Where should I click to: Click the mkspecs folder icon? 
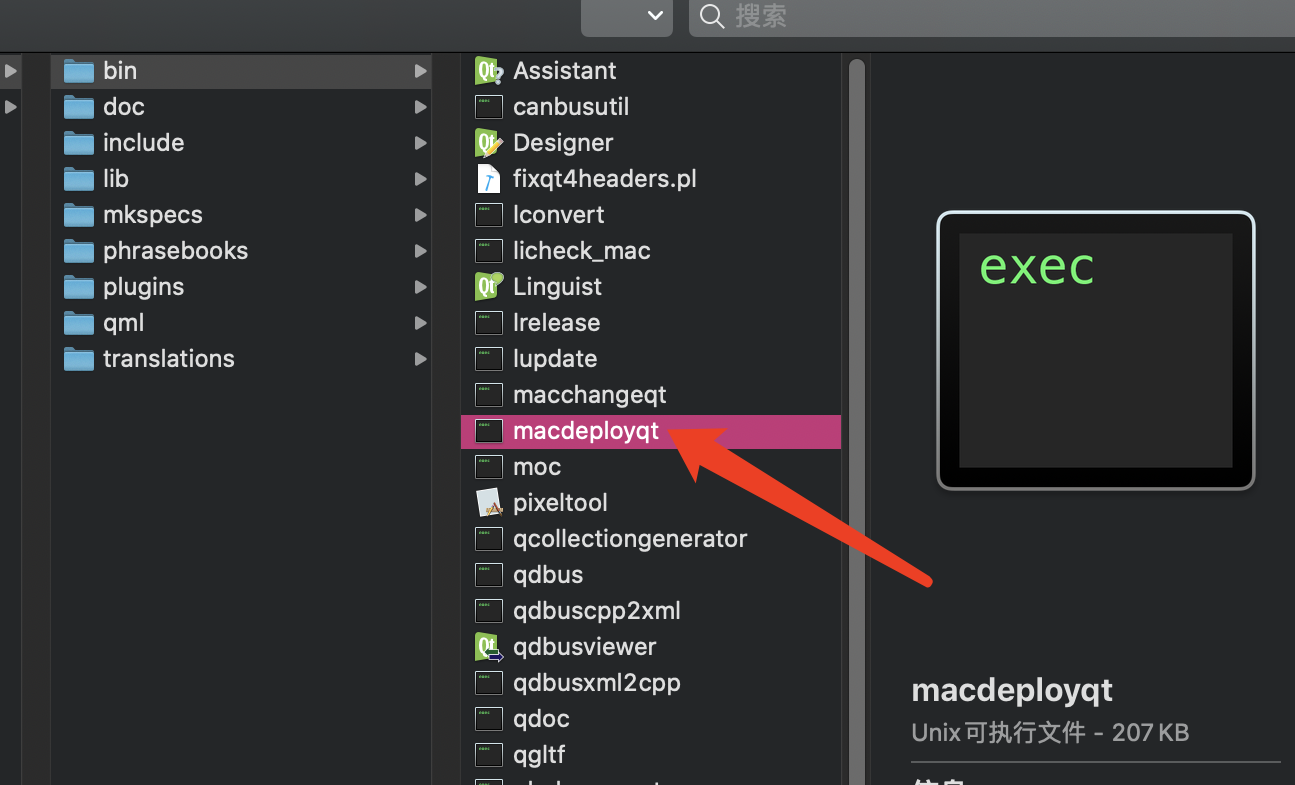coord(78,215)
